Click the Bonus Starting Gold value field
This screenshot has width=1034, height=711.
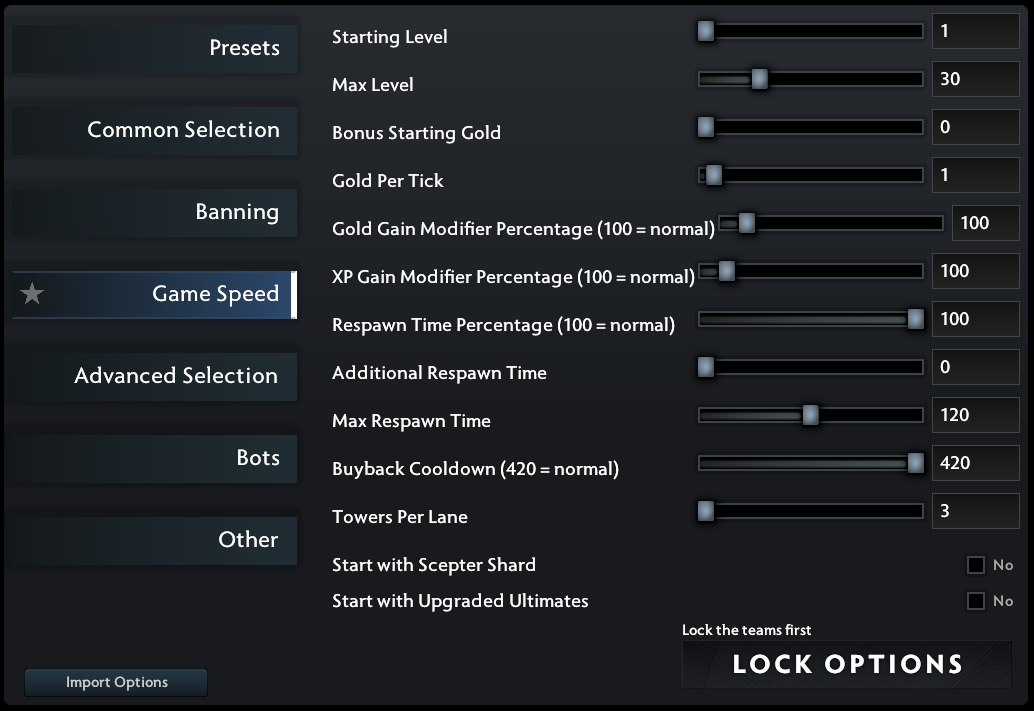[975, 127]
